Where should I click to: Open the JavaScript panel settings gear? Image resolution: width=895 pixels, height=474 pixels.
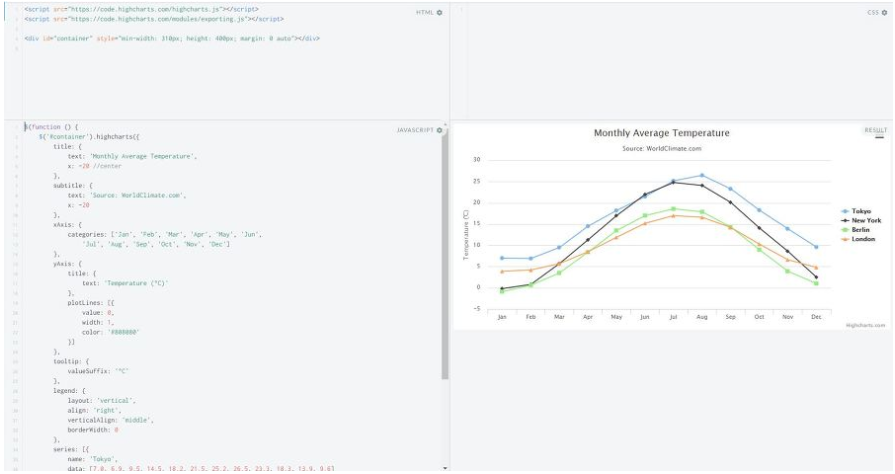coord(440,130)
